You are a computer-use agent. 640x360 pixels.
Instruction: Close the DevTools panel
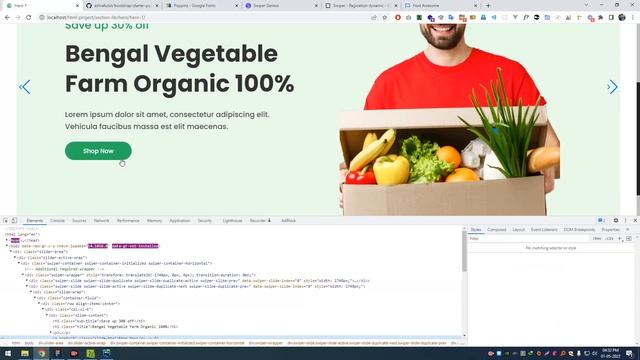point(635,220)
